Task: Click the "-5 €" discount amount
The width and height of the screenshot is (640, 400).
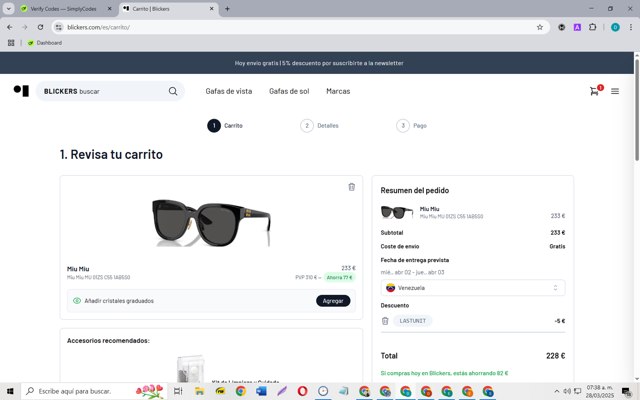Action: click(x=560, y=321)
